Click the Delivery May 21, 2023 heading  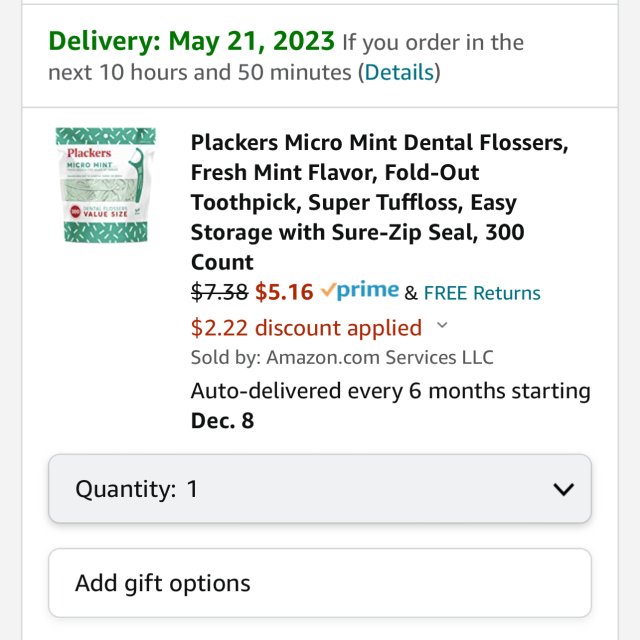pos(192,42)
